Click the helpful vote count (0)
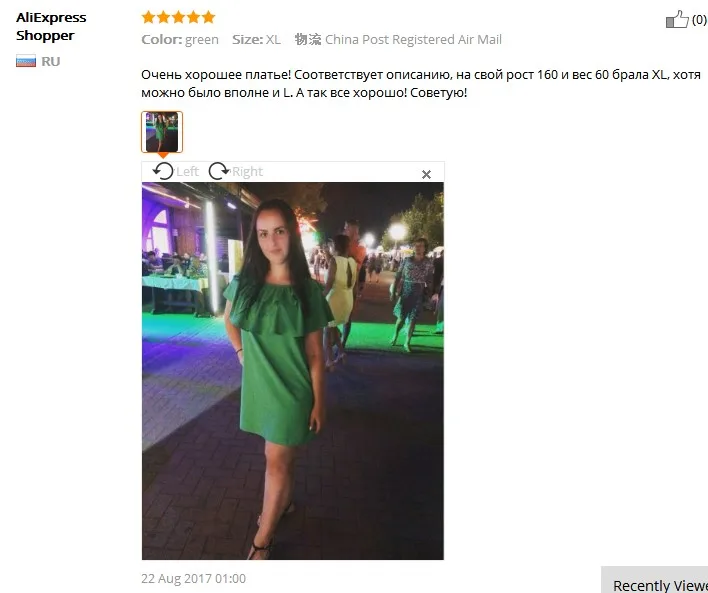Viewport: 708px width, 593px height. click(699, 20)
